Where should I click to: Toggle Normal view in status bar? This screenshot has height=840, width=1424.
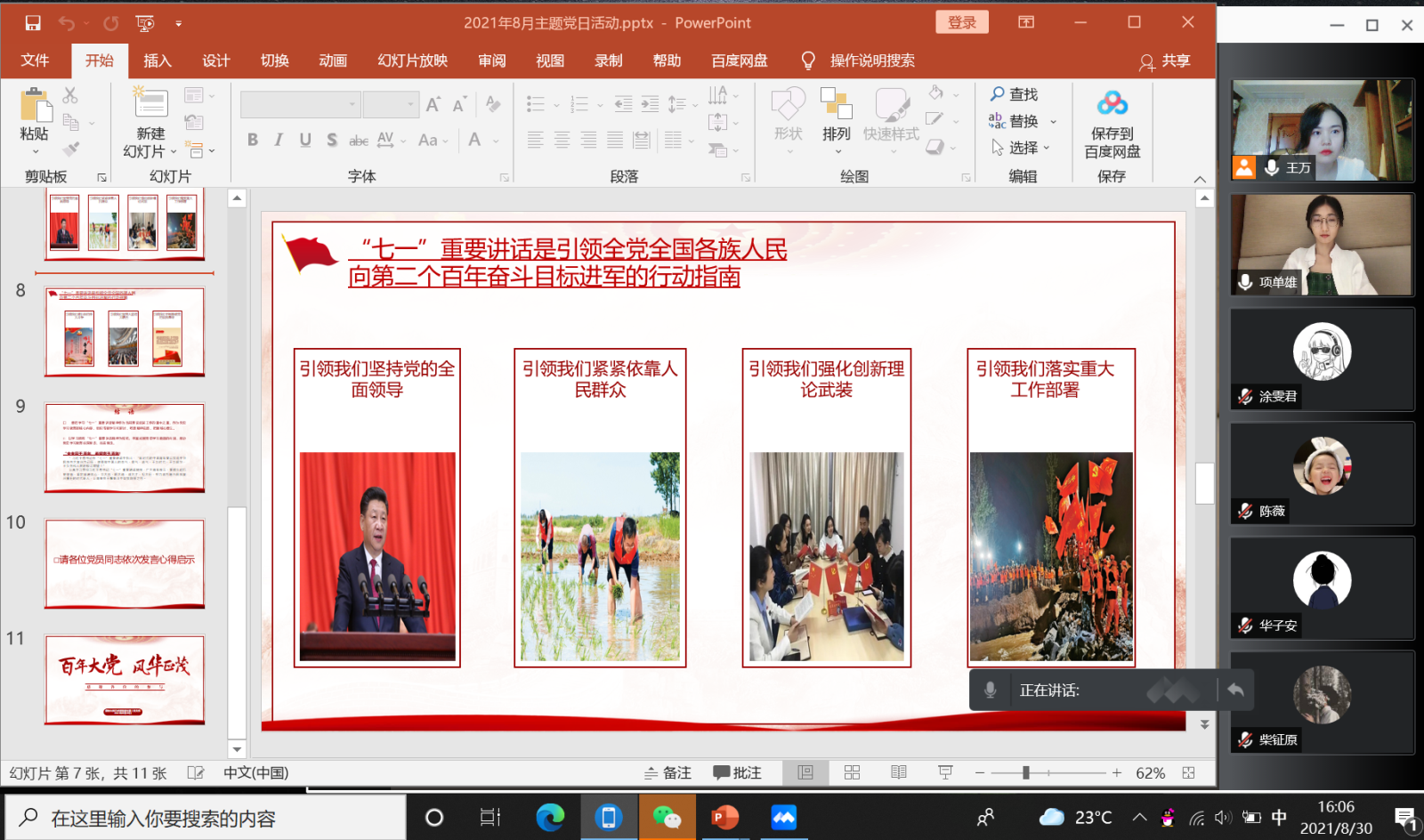point(805,772)
